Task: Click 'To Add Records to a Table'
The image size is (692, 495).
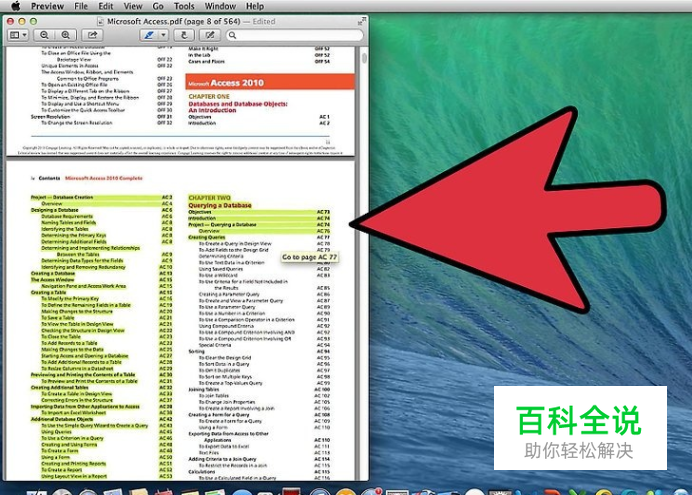Action: [69, 343]
